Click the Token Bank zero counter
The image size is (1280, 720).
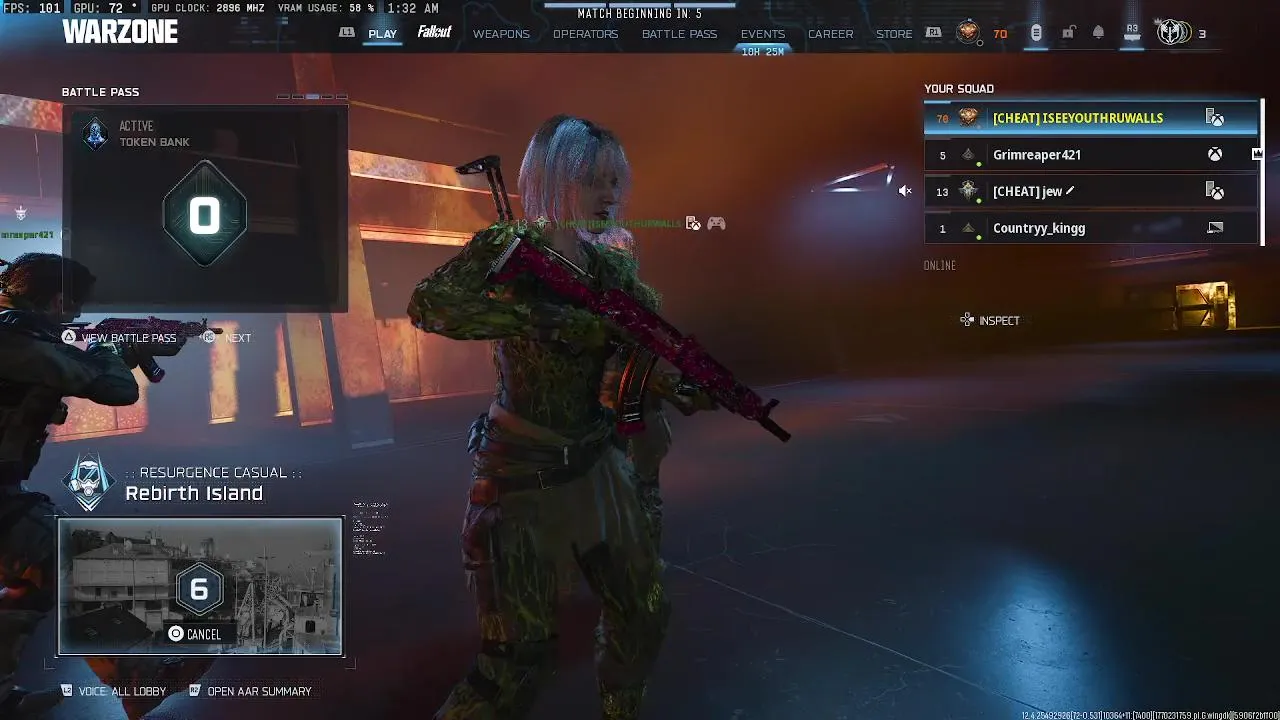205,216
